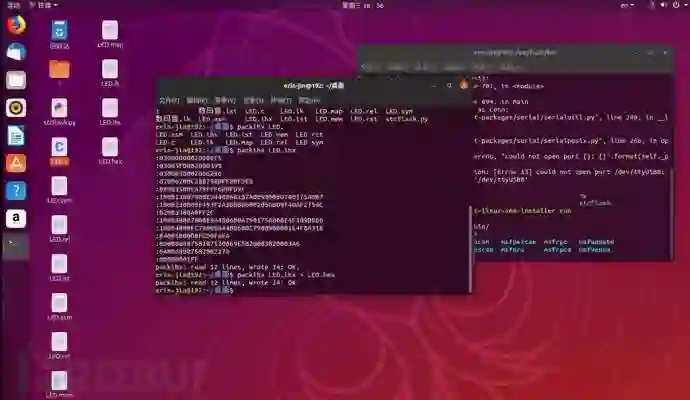Select the LED.rel file on the desktop
Viewport: 690px width, 400px height.
[59, 229]
